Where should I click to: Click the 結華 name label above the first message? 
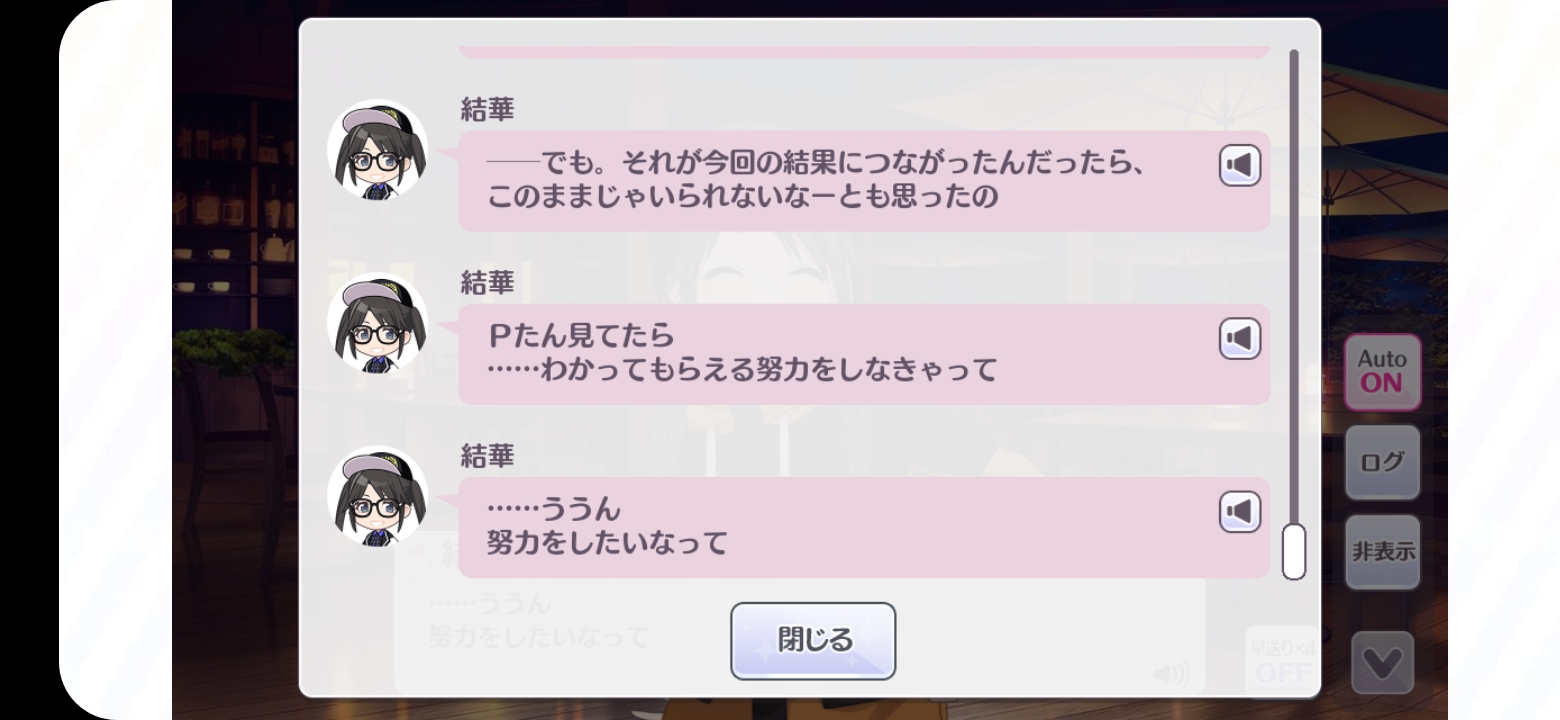coord(487,111)
